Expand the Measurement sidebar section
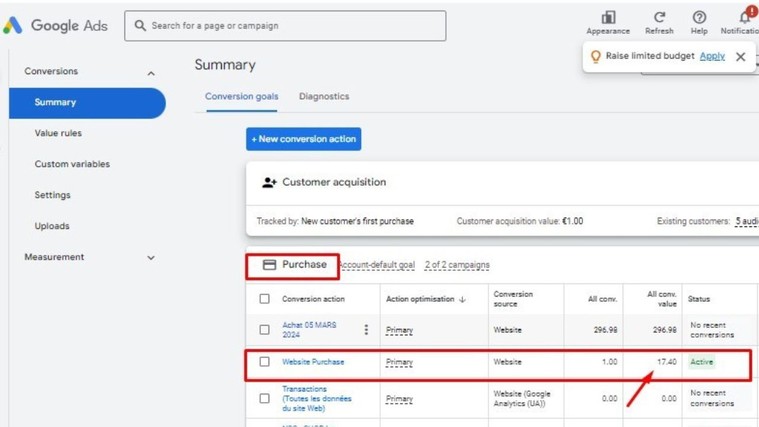Image resolution: width=759 pixels, height=427 pixels. [x=151, y=258]
